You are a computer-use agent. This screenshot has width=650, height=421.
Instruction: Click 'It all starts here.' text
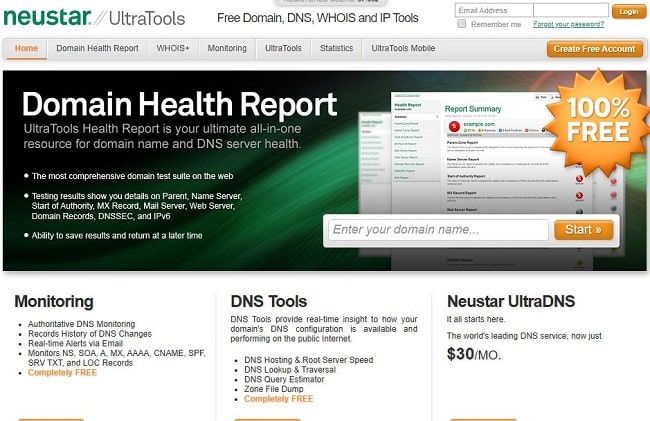tap(475, 319)
